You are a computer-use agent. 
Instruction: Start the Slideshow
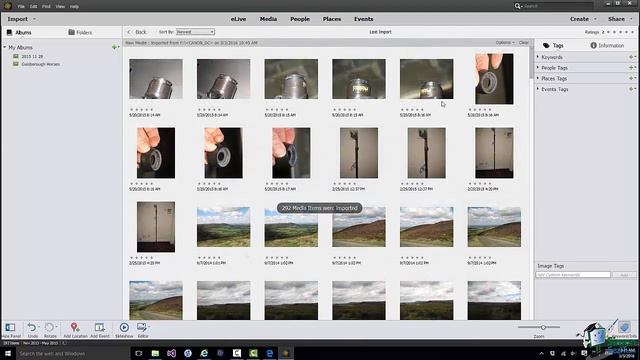(x=124, y=327)
